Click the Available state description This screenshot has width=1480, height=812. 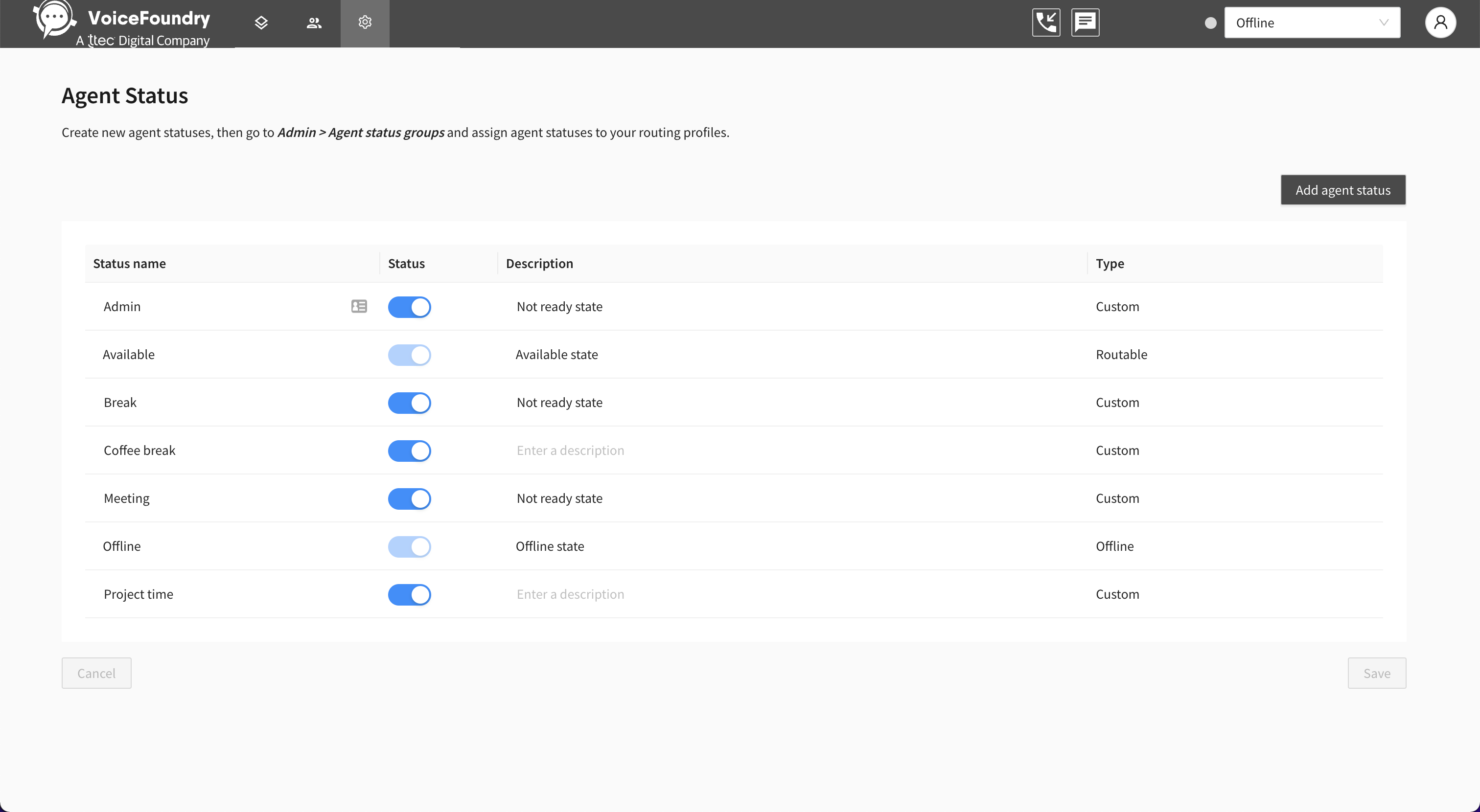(x=557, y=354)
